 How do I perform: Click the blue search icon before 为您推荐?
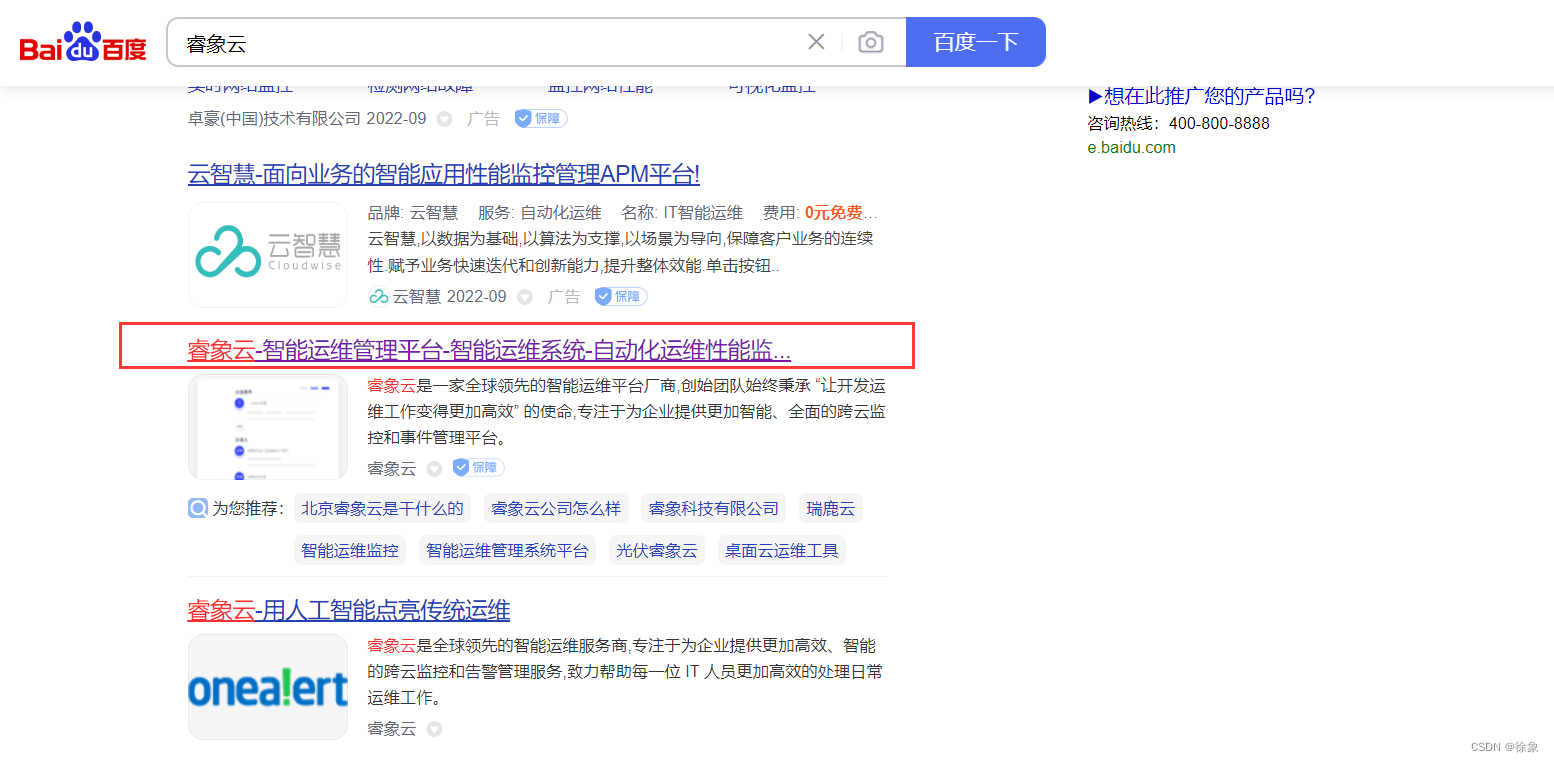[197, 507]
